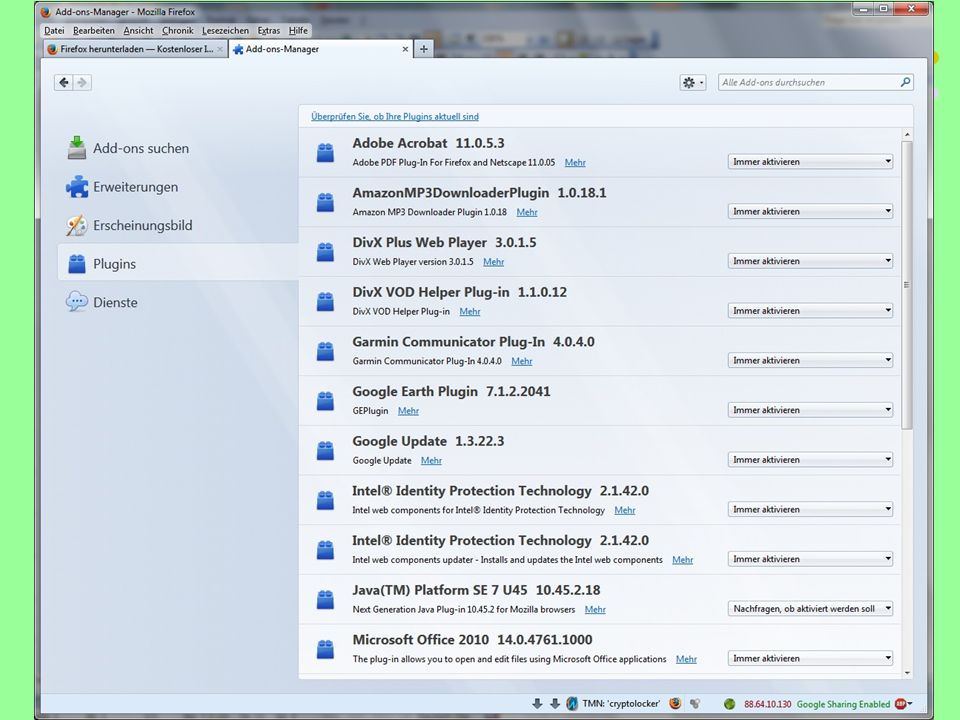Click the Java Platform SE plugin icon
The height and width of the screenshot is (720, 960).
325,599
